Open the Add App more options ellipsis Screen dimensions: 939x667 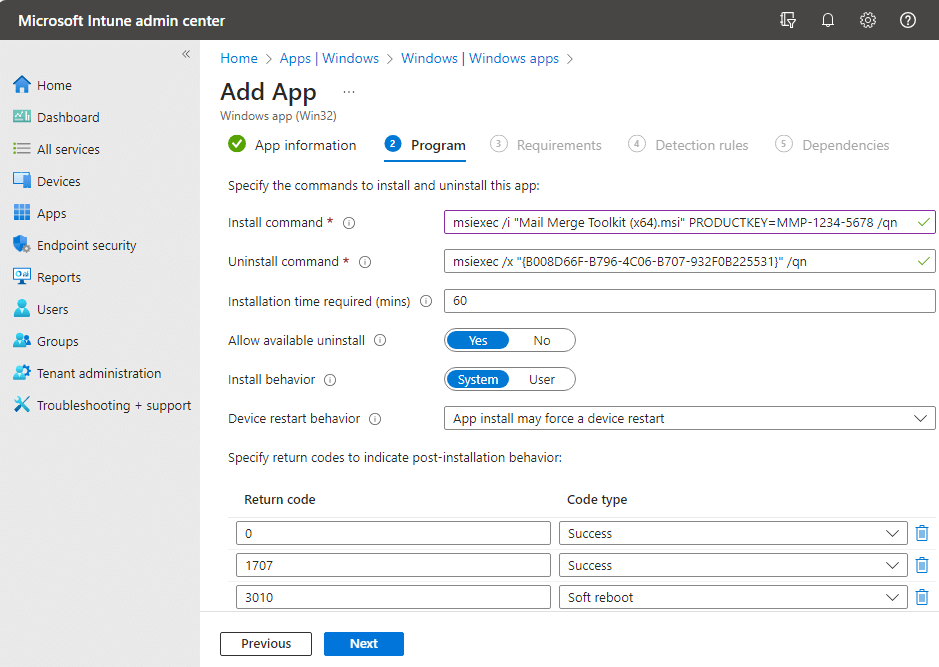[x=349, y=92]
